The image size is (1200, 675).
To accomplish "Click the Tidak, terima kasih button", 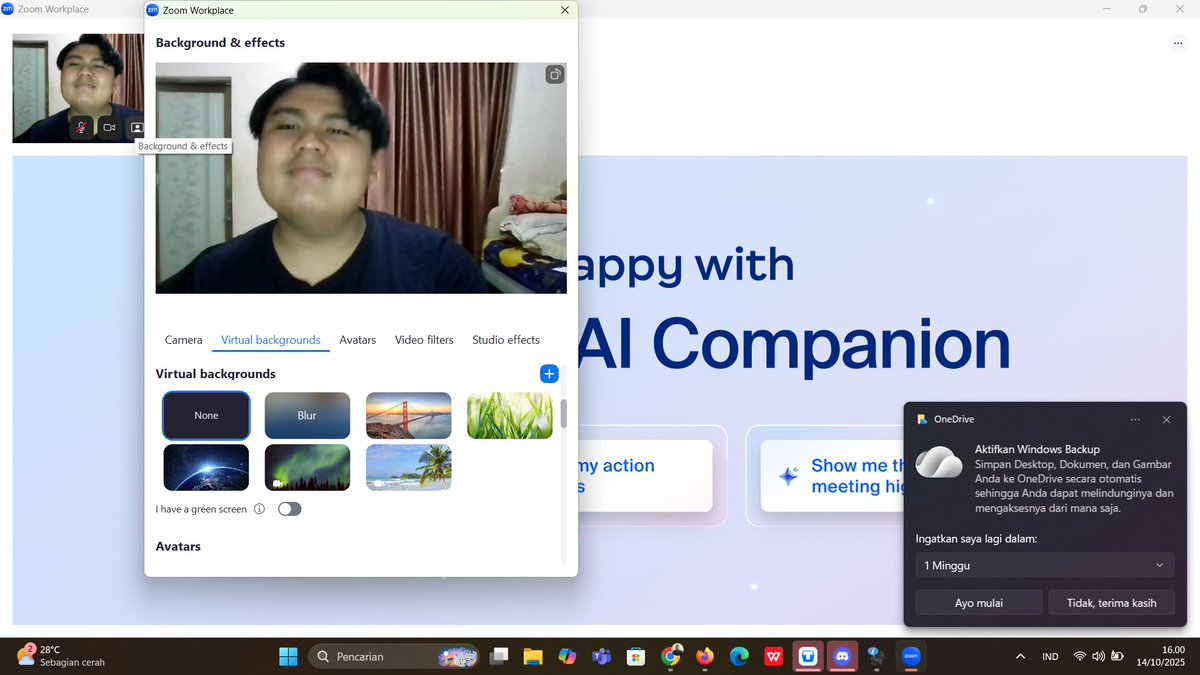I will pos(1111,603).
